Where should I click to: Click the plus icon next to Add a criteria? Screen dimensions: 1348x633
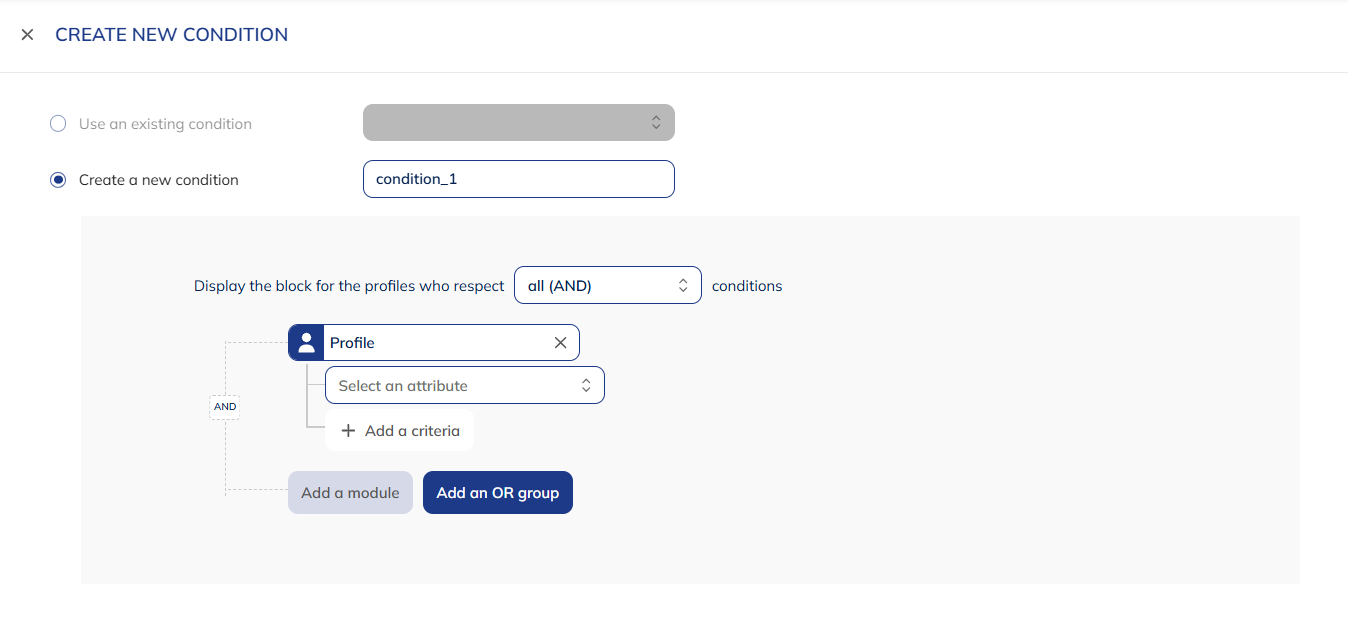pyautogui.click(x=348, y=430)
